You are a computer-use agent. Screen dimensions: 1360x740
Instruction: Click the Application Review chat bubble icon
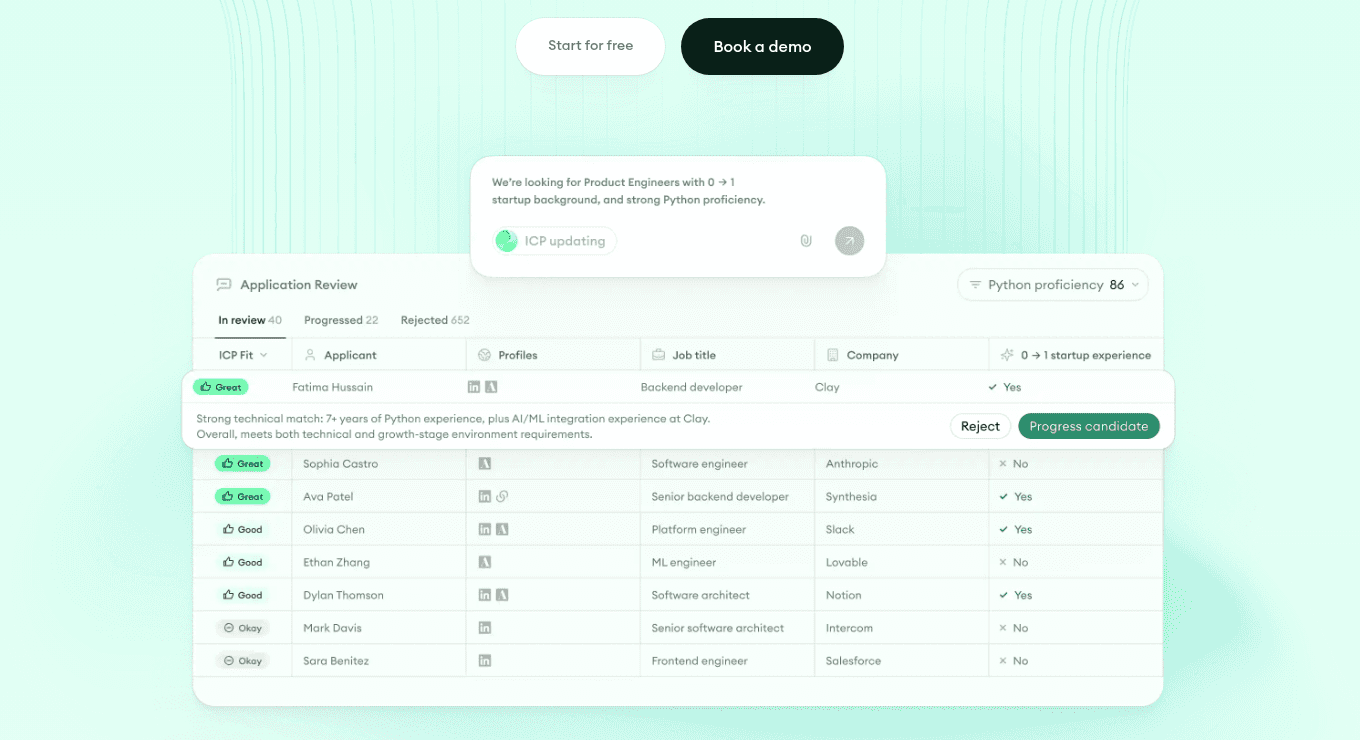coord(224,285)
